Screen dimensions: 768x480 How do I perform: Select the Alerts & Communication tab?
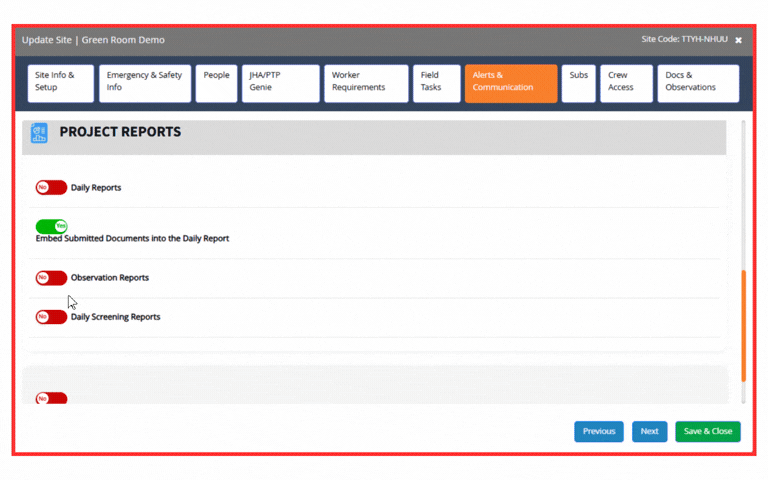(x=511, y=83)
